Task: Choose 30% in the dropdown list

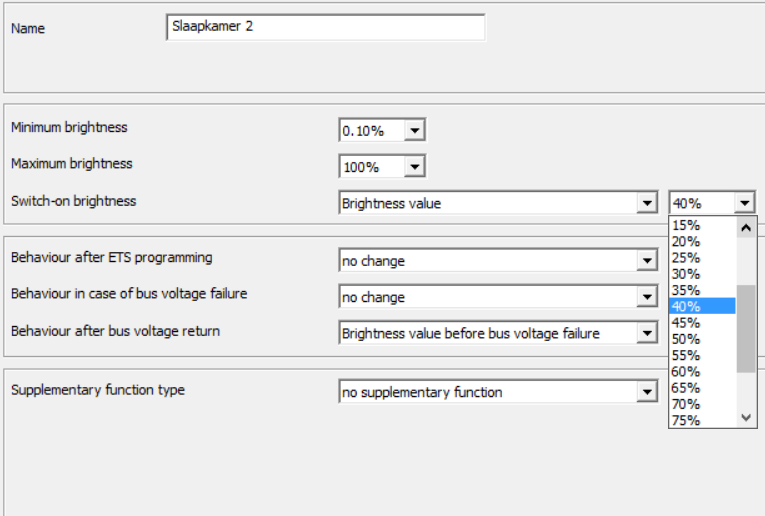Action: coord(701,274)
